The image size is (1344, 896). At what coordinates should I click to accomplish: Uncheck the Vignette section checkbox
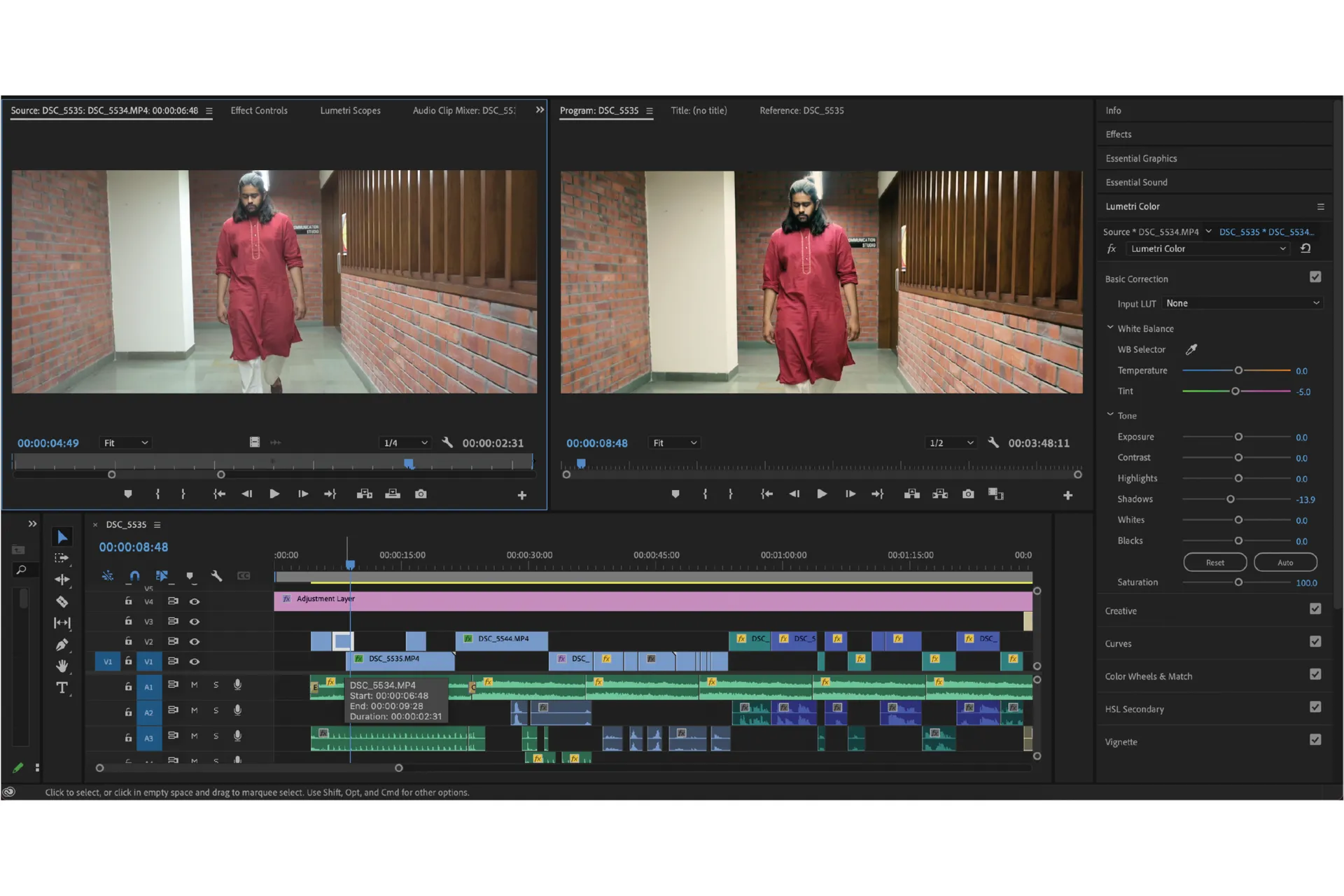click(1315, 740)
